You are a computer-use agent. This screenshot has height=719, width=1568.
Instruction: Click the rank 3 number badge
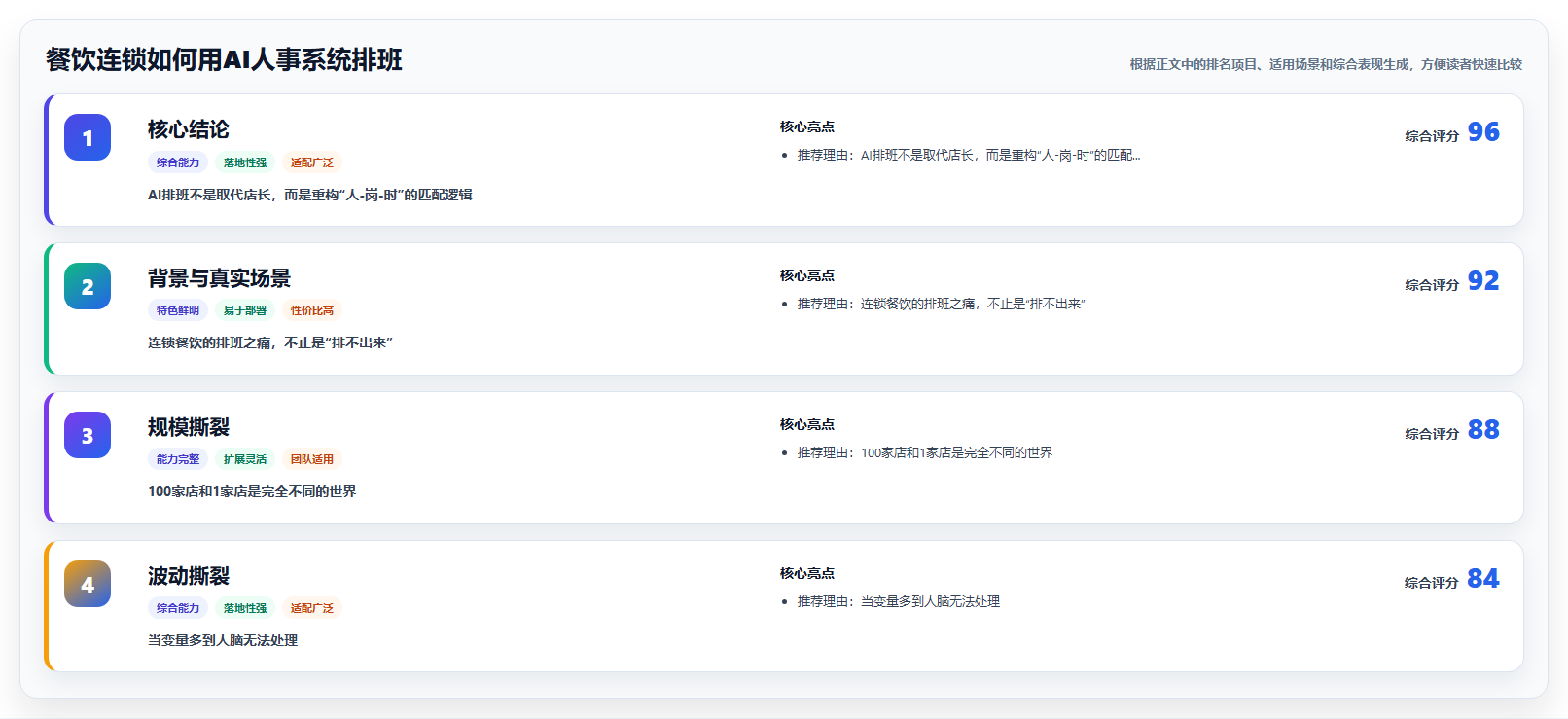coord(88,435)
